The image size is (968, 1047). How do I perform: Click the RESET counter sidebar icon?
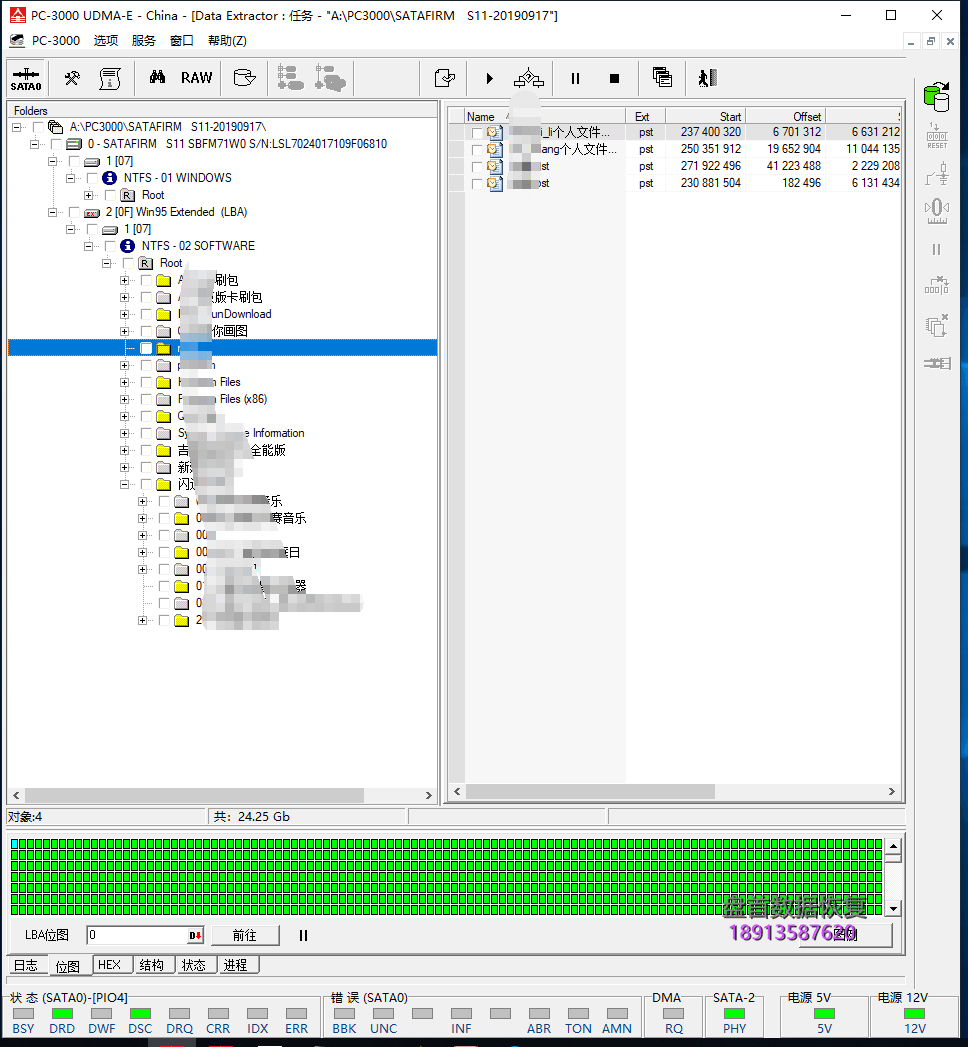coord(937,136)
